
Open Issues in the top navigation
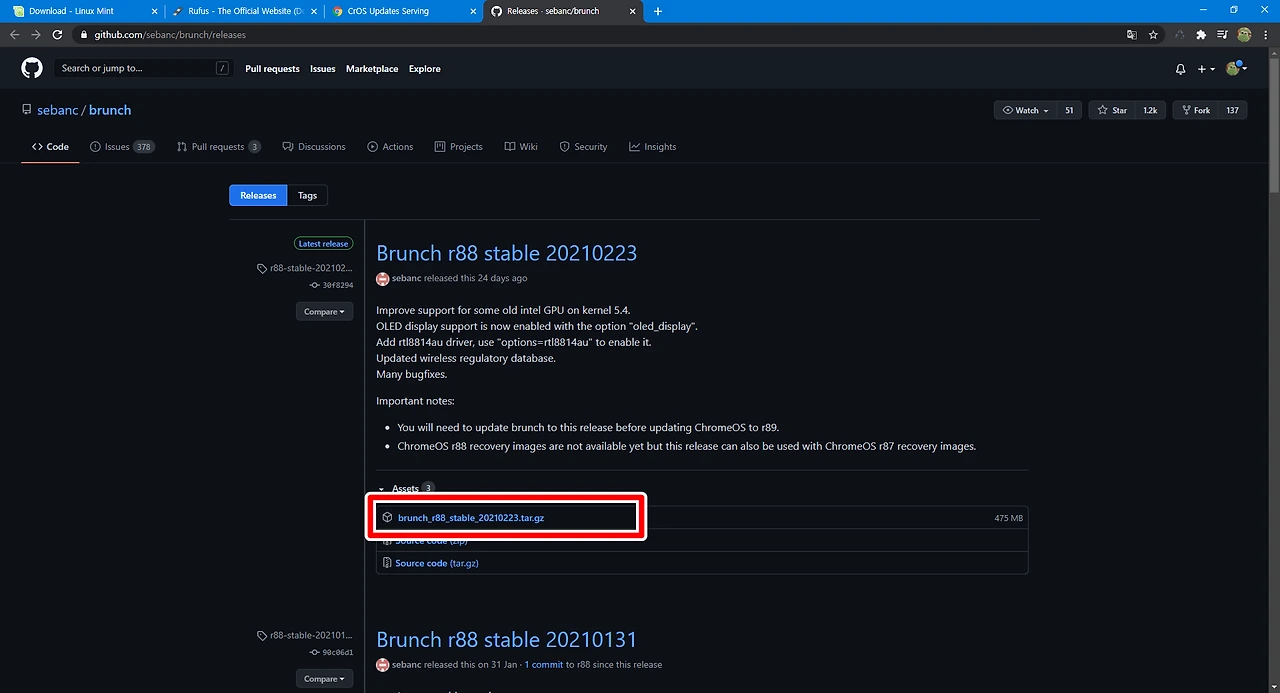point(323,69)
